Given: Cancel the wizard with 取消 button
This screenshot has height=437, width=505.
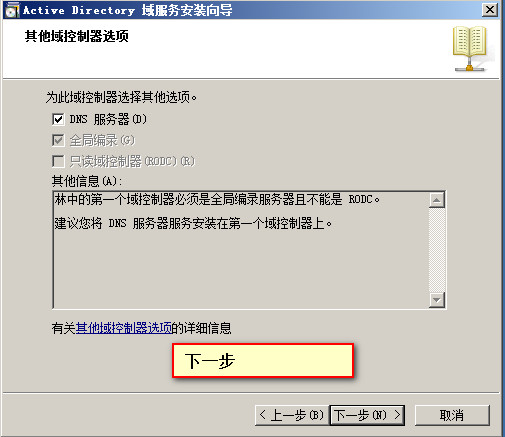Looking at the screenshot, I should click(x=452, y=415).
